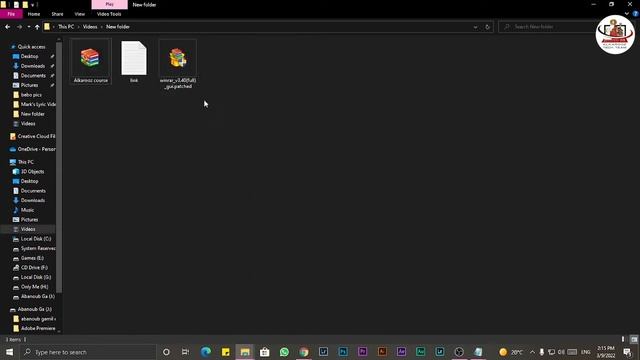Launch Adobe Premiere Pro from taskbar
640x360 pixels.
362,352
